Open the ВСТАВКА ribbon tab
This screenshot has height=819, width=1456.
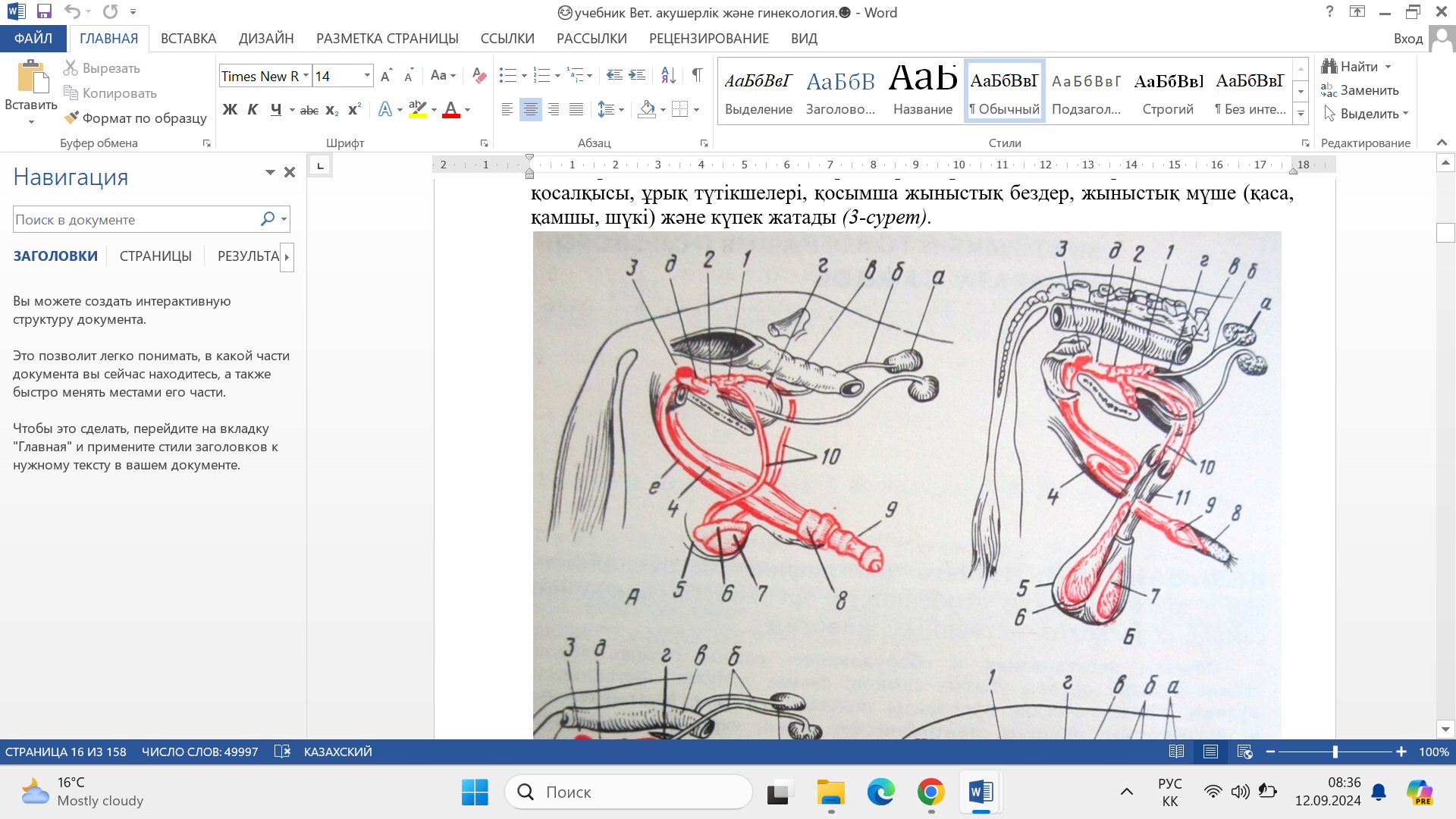(x=188, y=39)
